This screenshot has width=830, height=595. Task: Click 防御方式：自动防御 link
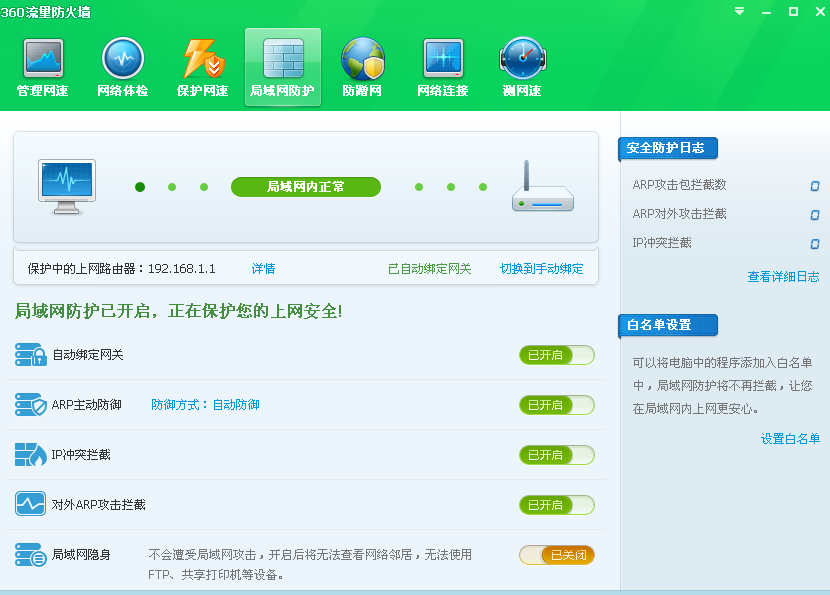tap(205, 405)
